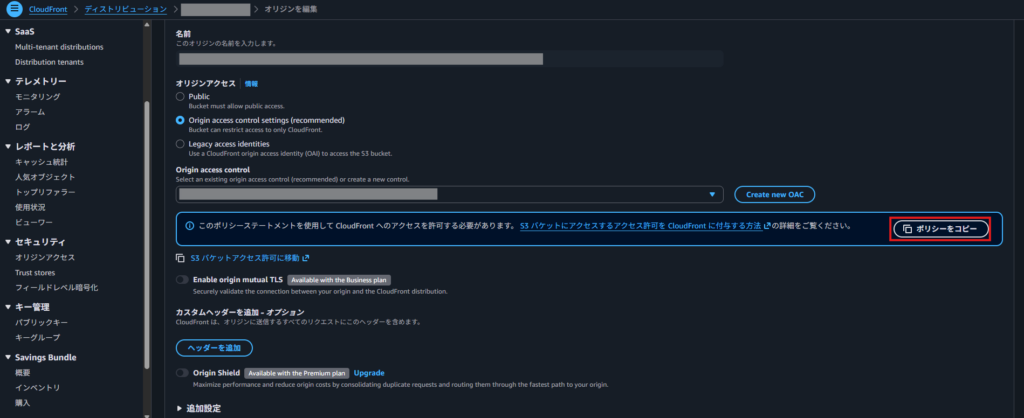
Task: Select Legacy access identities radio
Action: (180, 144)
